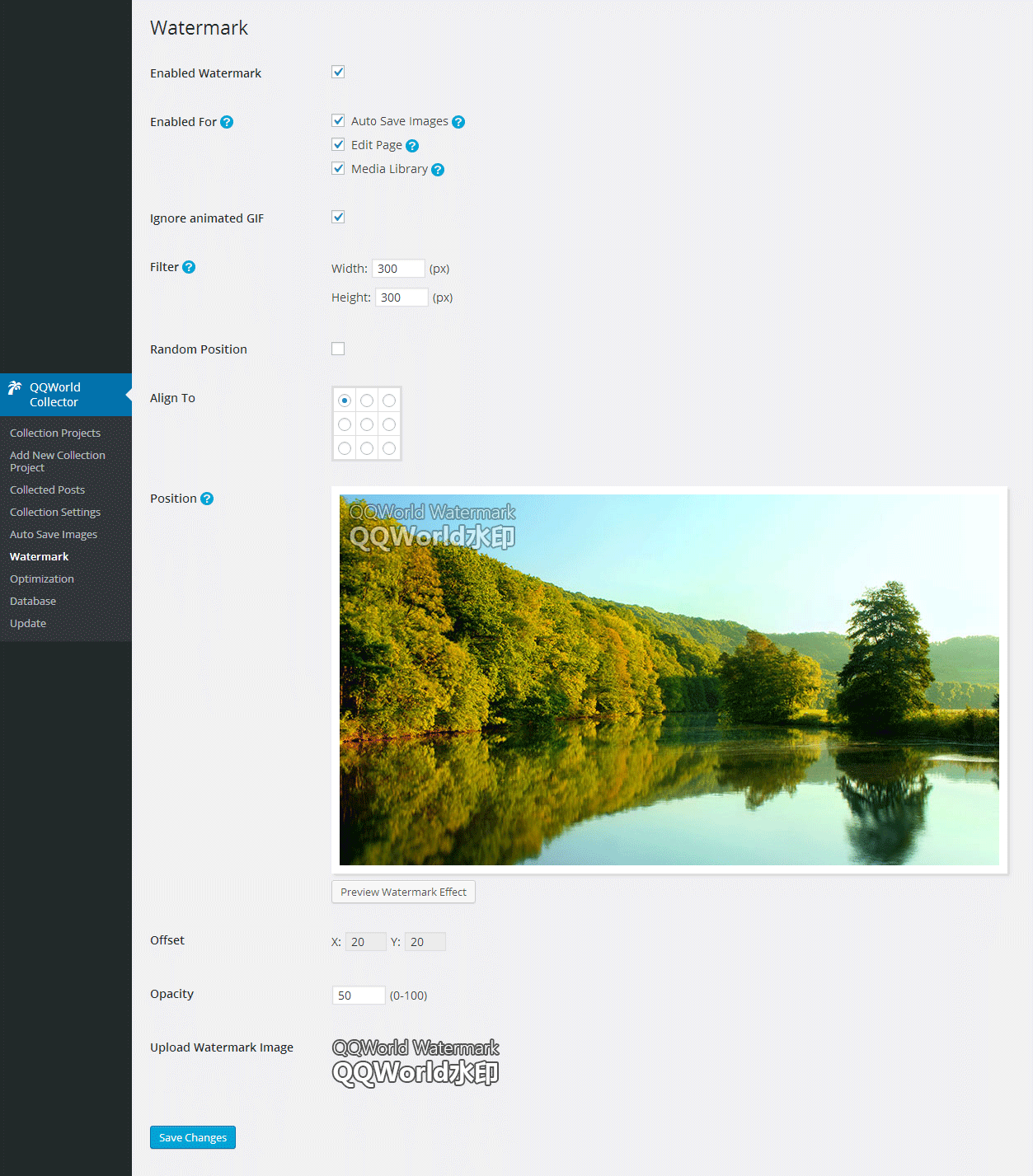Screen dimensions: 1033x1176
Task: Click the Offset X input field
Action: (365, 942)
